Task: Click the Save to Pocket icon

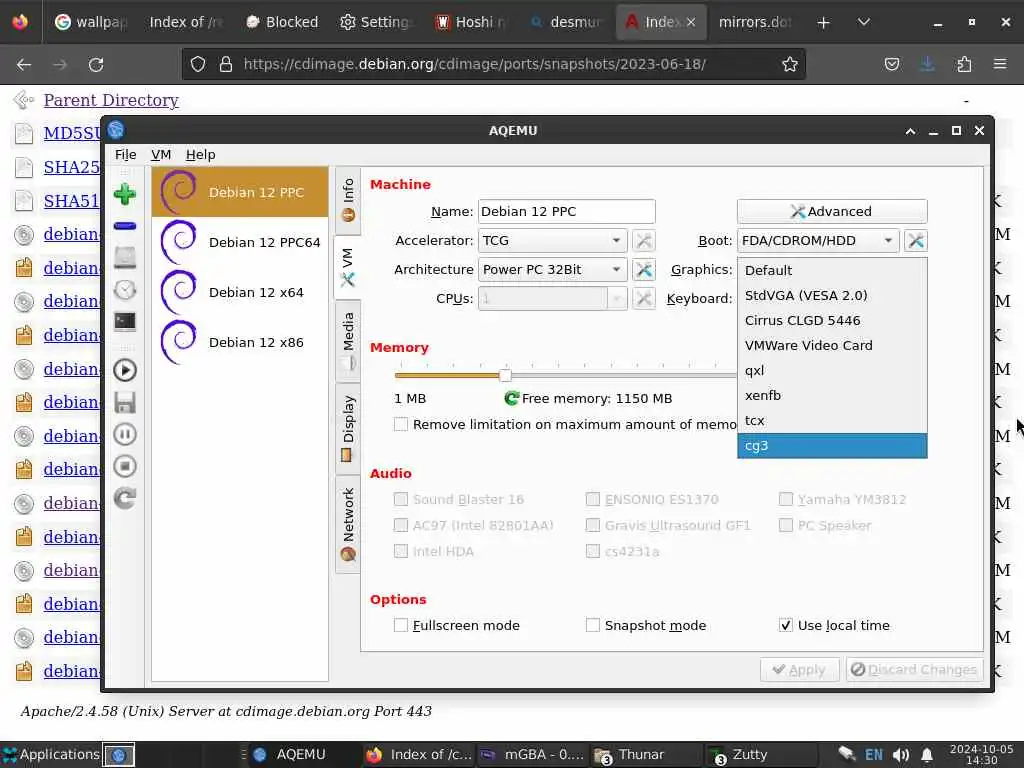Action: click(x=891, y=64)
